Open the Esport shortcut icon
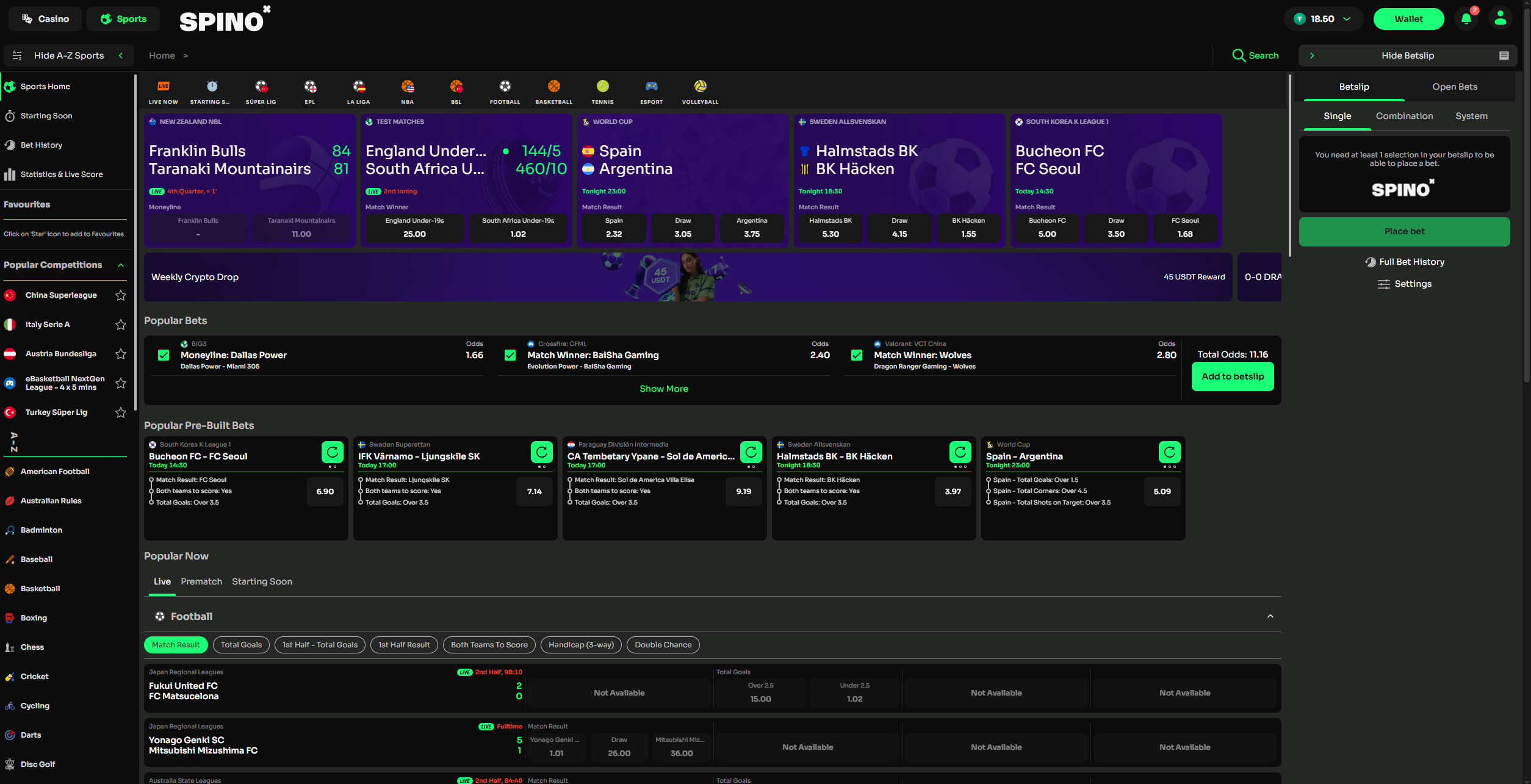 (x=652, y=87)
